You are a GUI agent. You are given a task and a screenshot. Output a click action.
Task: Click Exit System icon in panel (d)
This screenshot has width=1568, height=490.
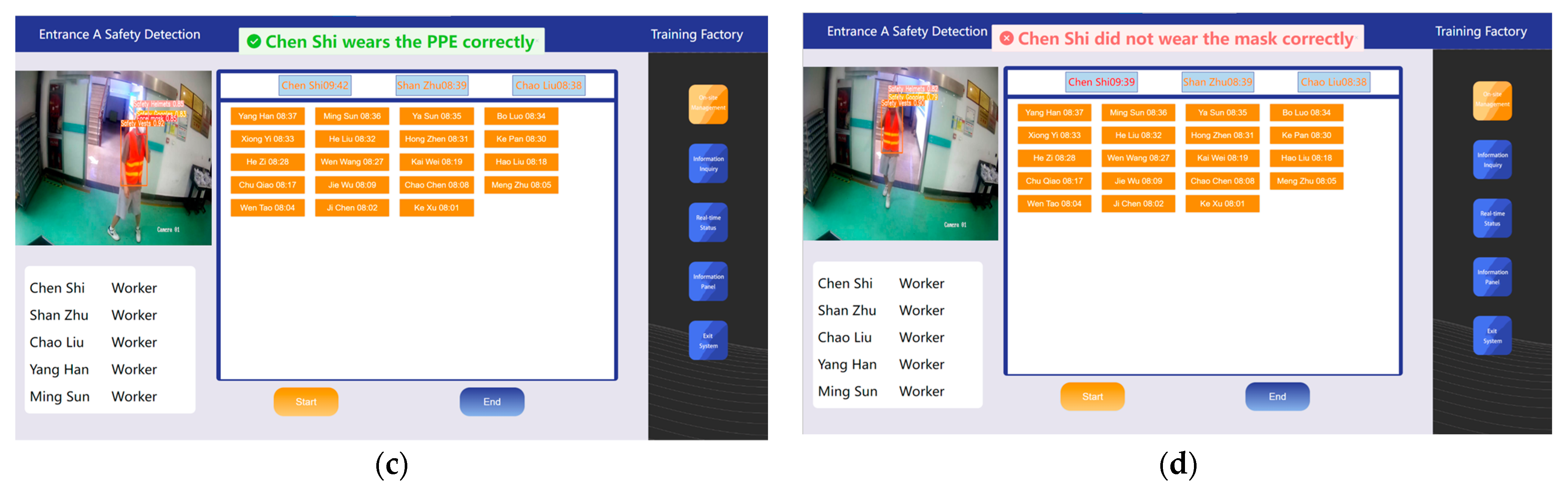click(x=1492, y=336)
